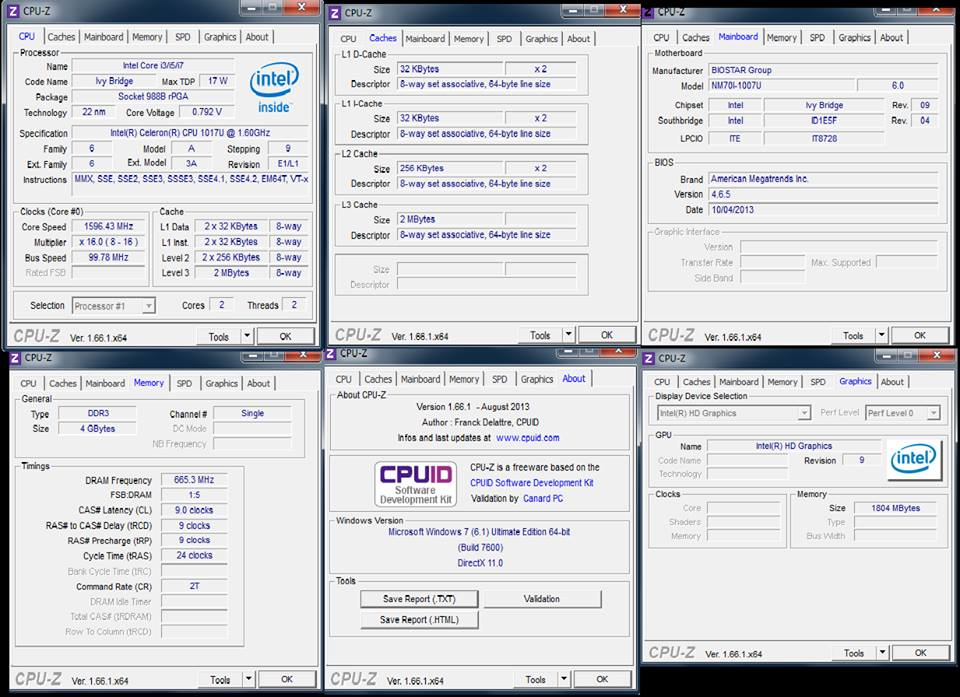
Task: Click OK in the CPU window
Action: (285, 336)
